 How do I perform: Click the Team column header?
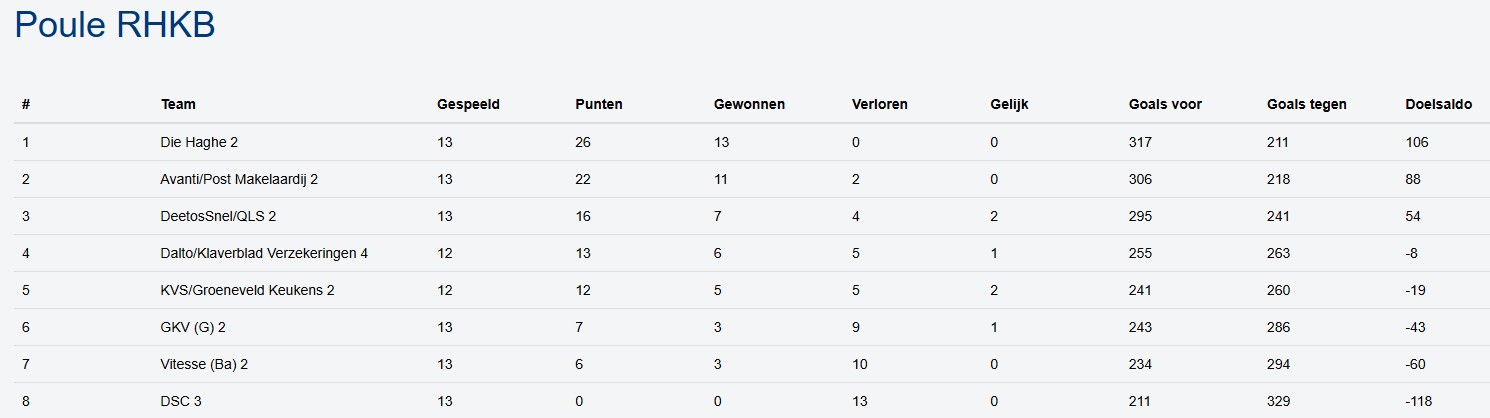[x=178, y=104]
